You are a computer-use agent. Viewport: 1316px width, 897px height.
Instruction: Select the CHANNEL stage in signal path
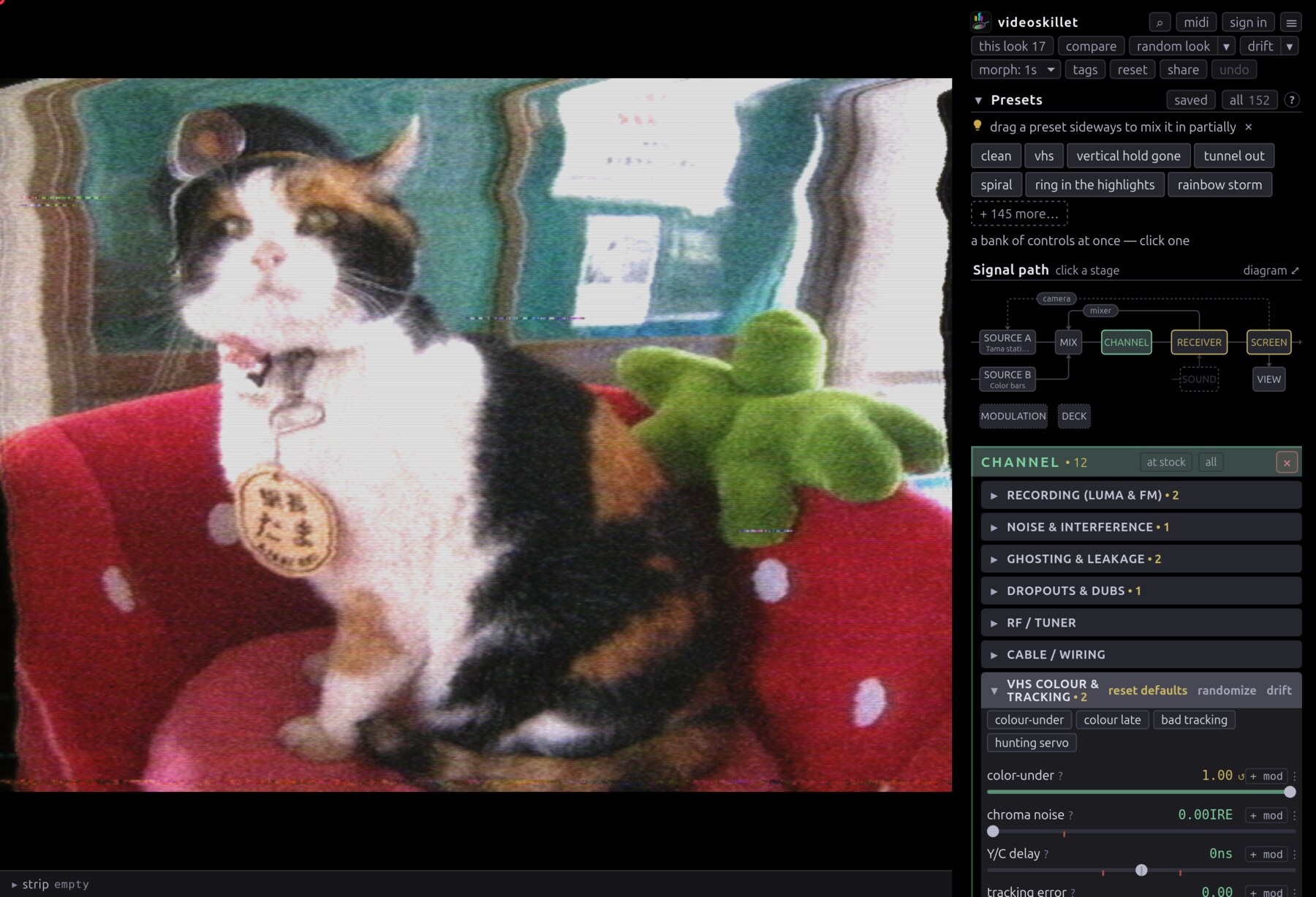coord(1126,342)
